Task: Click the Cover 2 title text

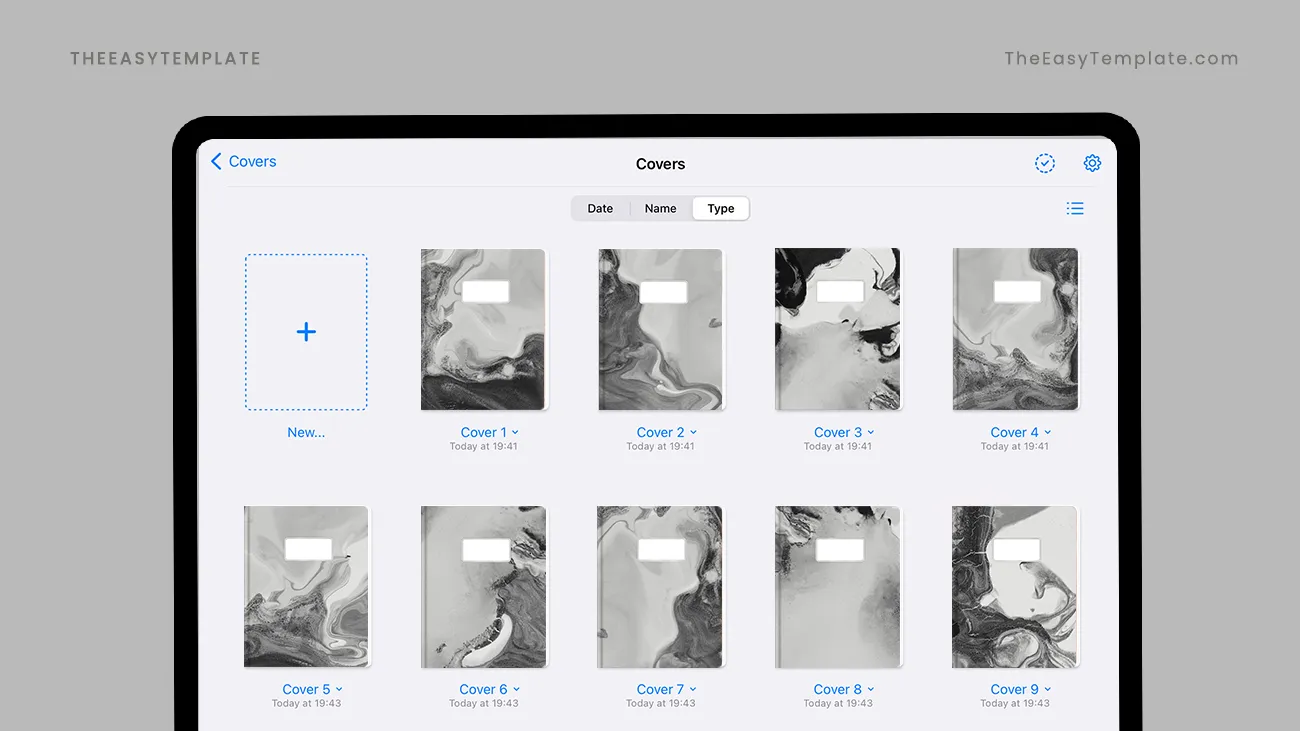Action: (x=660, y=433)
